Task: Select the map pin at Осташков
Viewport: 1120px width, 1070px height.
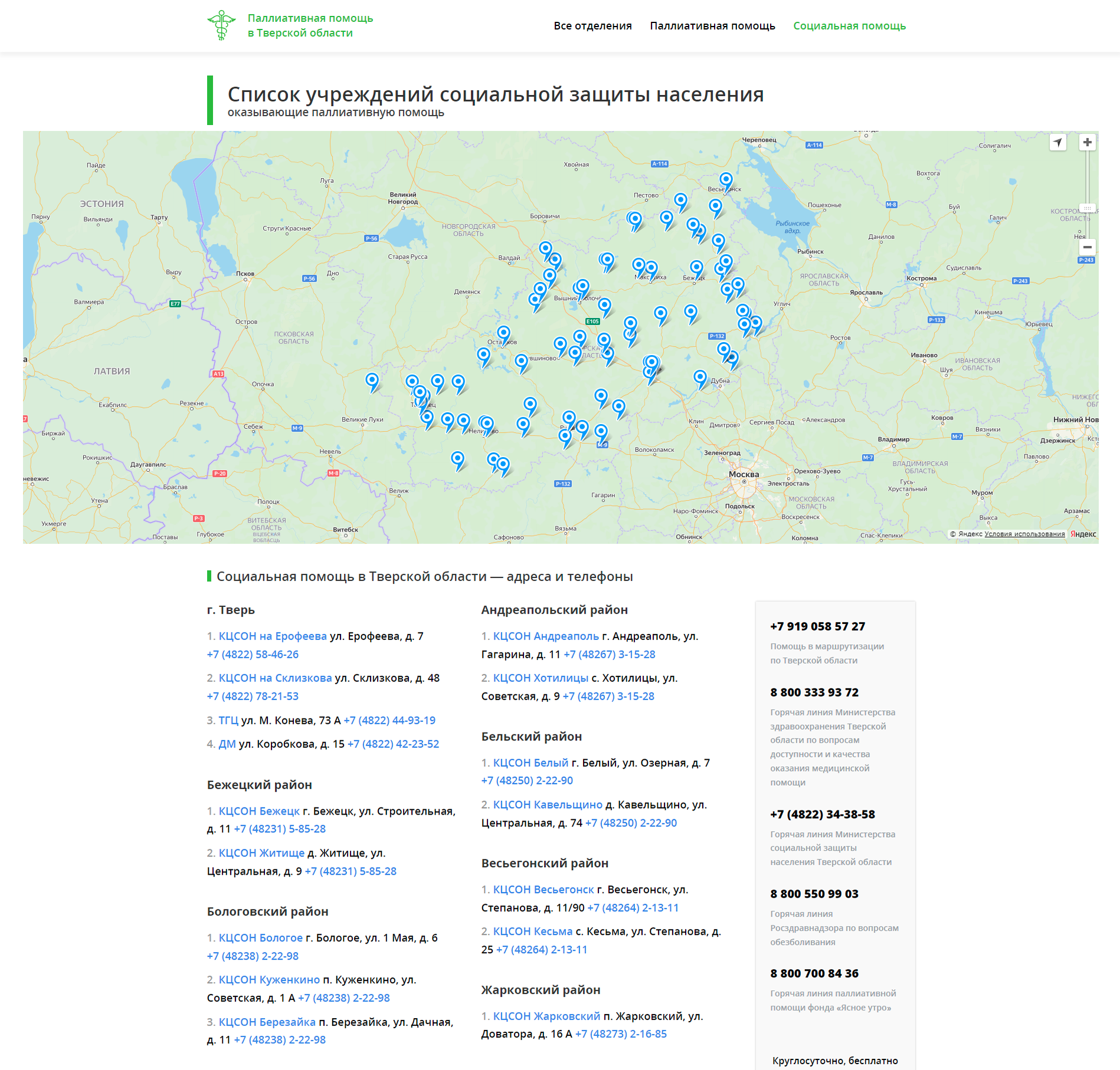Action: click(x=503, y=333)
